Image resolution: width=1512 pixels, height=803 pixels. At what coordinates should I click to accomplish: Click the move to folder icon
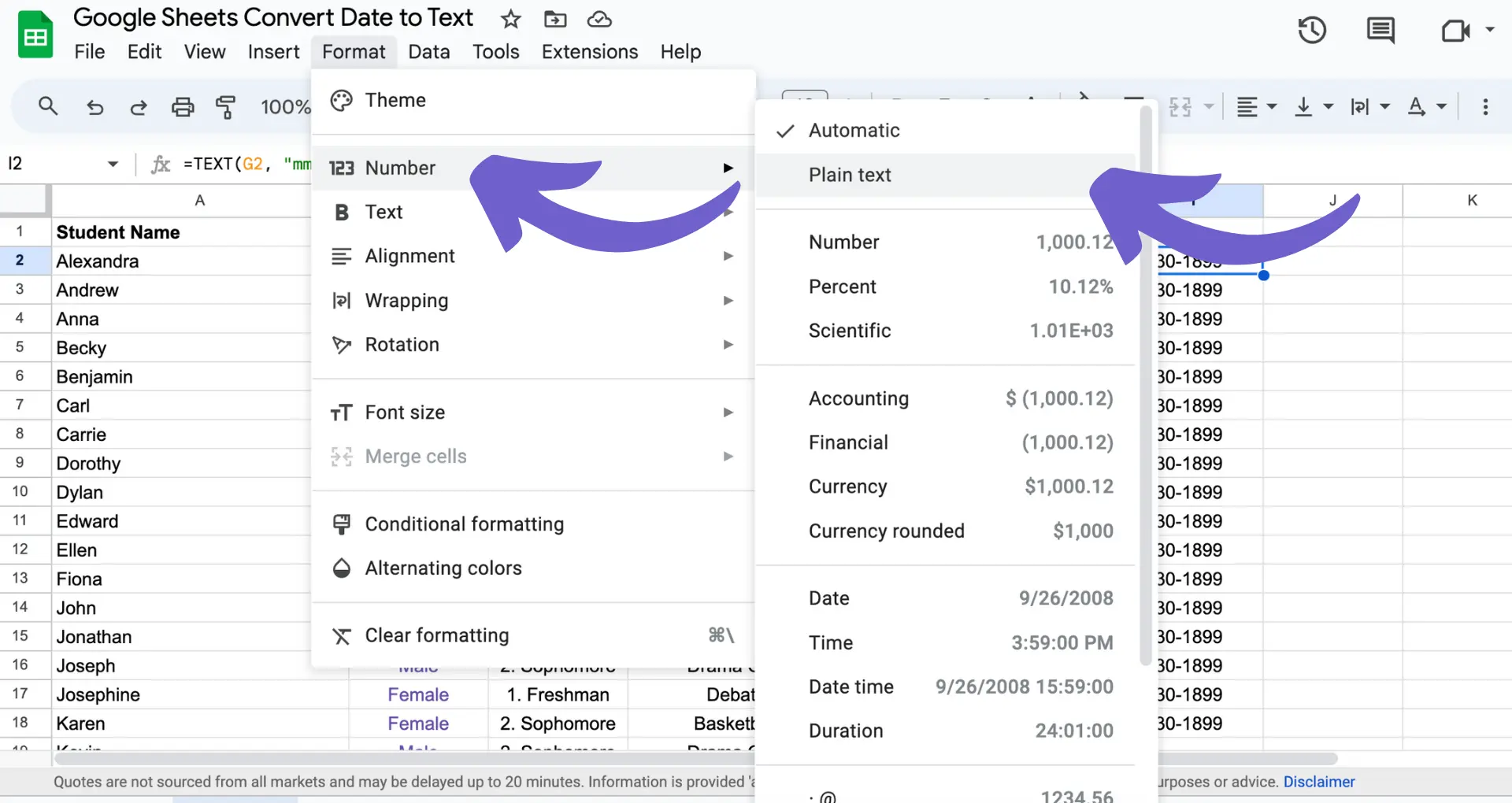point(555,19)
